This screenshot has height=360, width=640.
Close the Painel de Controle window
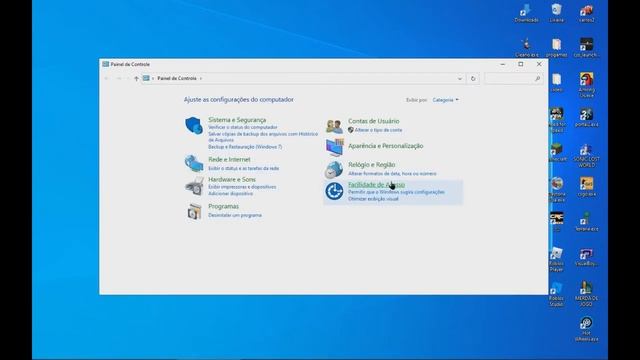tap(539, 64)
